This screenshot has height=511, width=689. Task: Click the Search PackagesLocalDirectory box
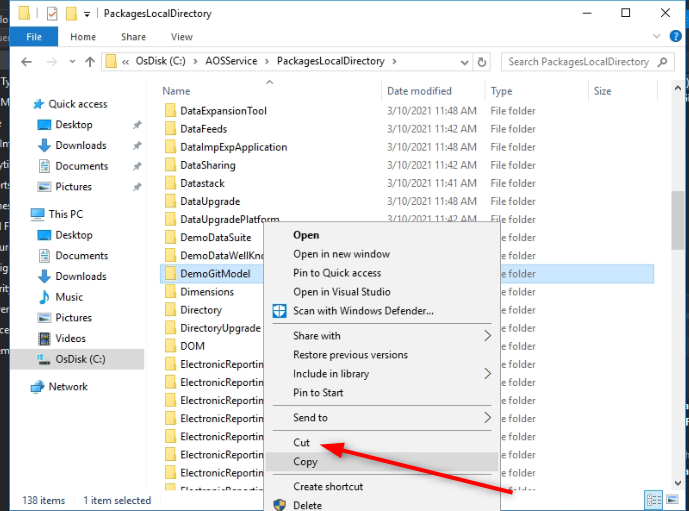click(x=579, y=62)
